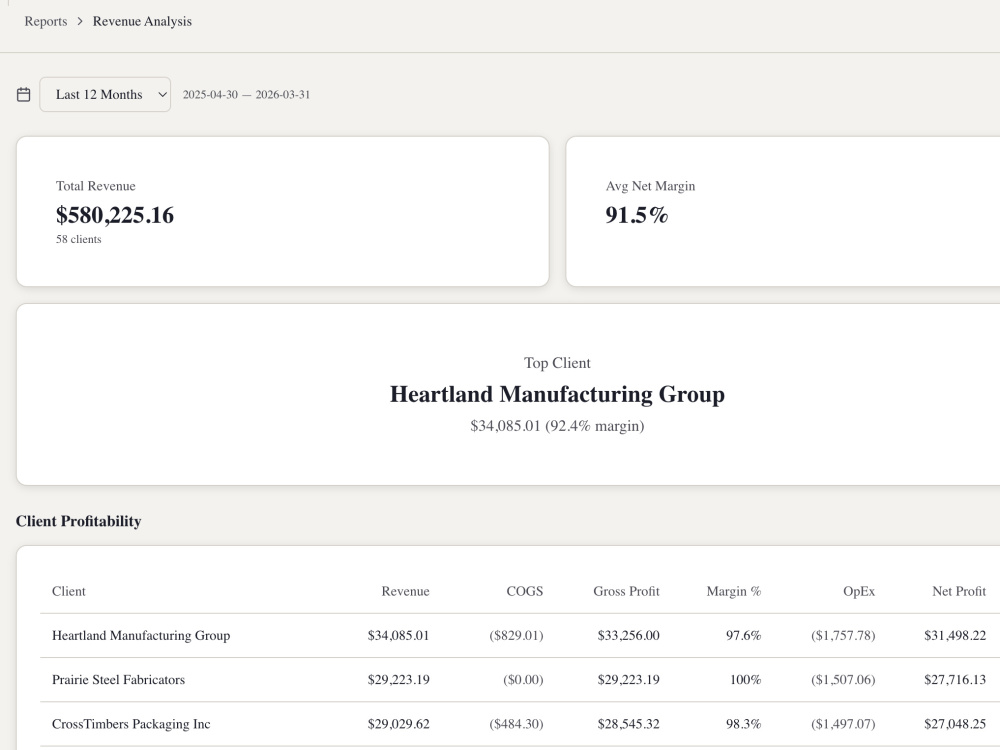Select the Top Client card heading
Viewport: 1000px width, 750px height.
(557, 363)
